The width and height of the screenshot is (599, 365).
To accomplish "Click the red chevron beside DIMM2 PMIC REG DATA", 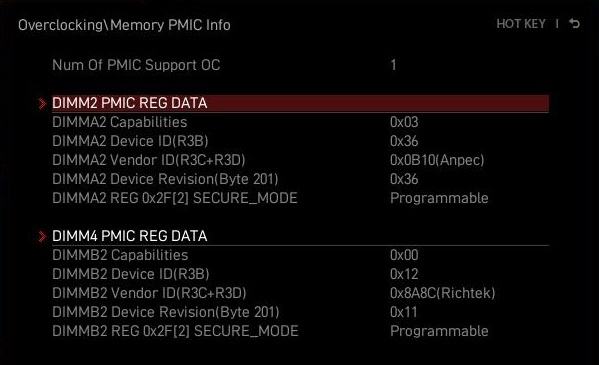I will tap(42, 103).
